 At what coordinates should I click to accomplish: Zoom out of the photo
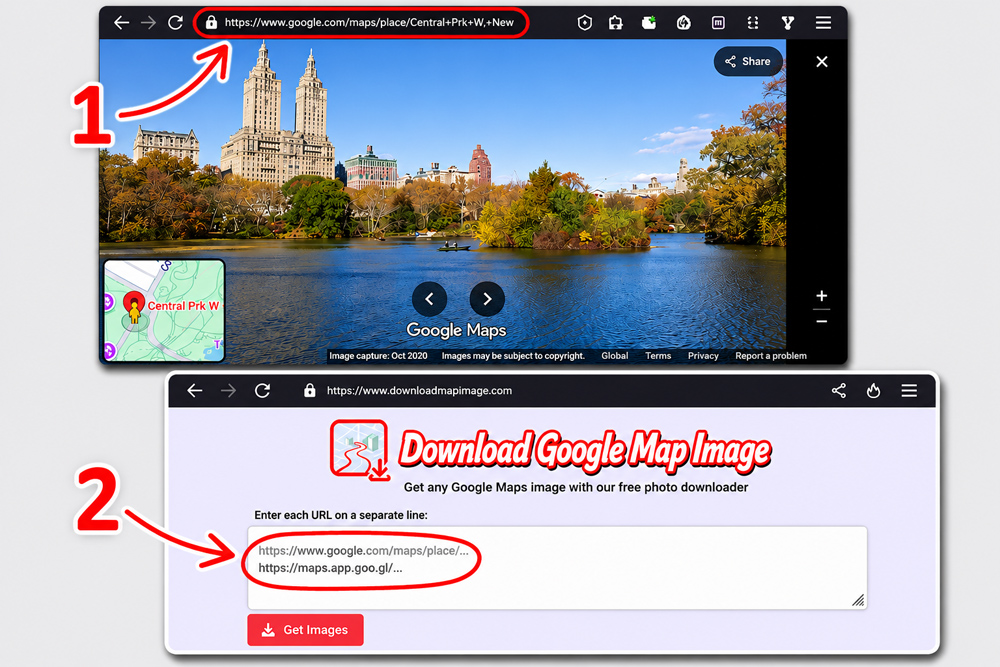click(x=821, y=321)
